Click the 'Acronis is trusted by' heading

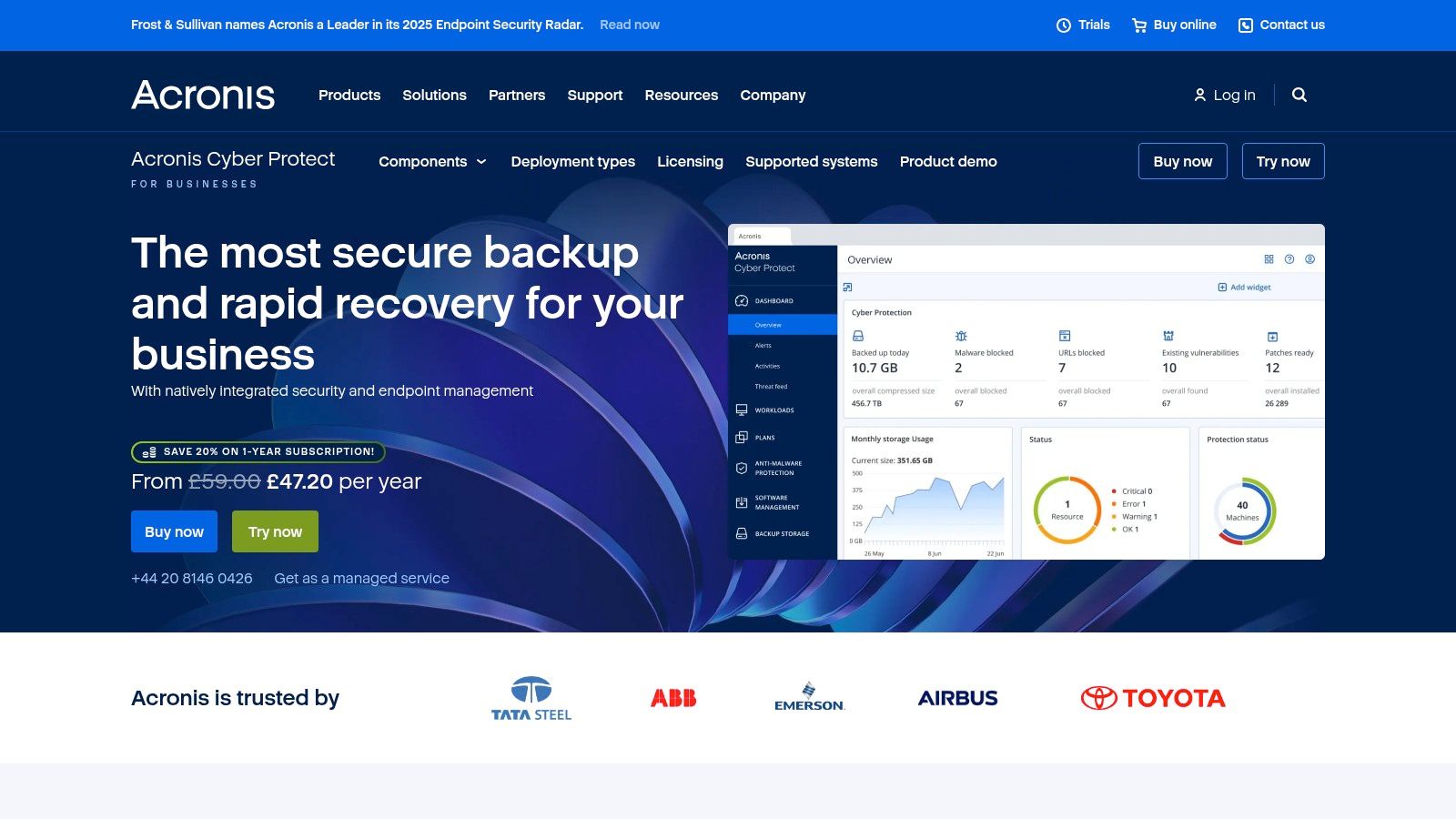tap(236, 698)
